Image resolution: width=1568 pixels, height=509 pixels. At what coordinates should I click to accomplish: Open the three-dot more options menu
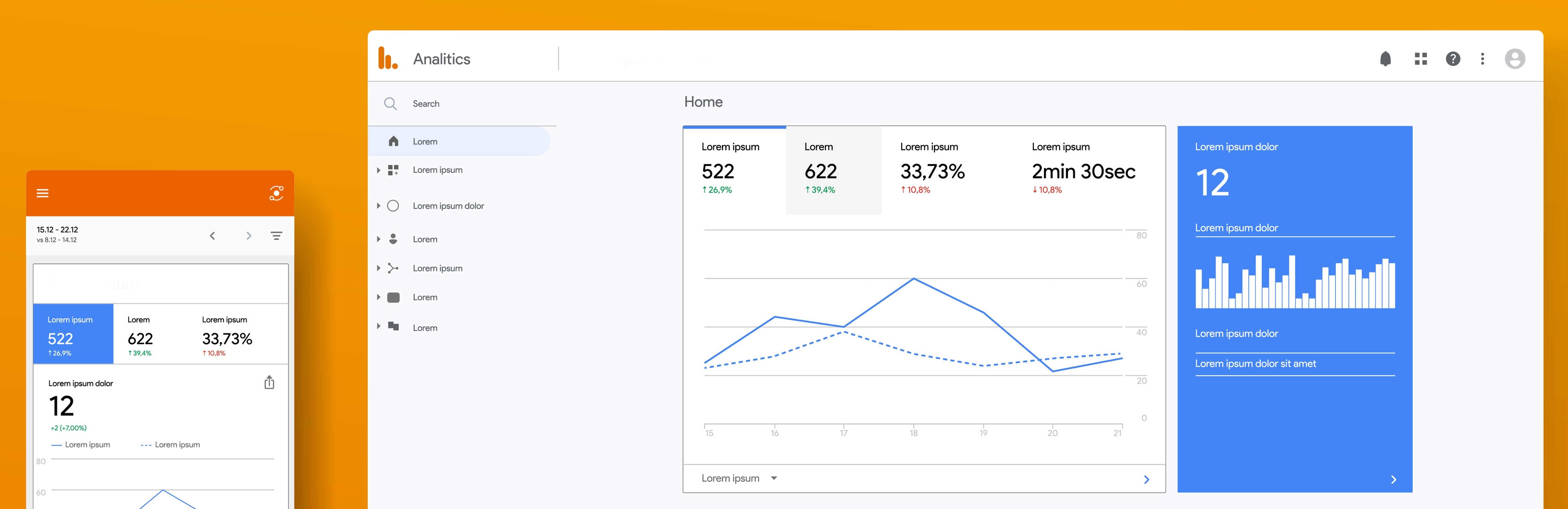tap(1482, 58)
